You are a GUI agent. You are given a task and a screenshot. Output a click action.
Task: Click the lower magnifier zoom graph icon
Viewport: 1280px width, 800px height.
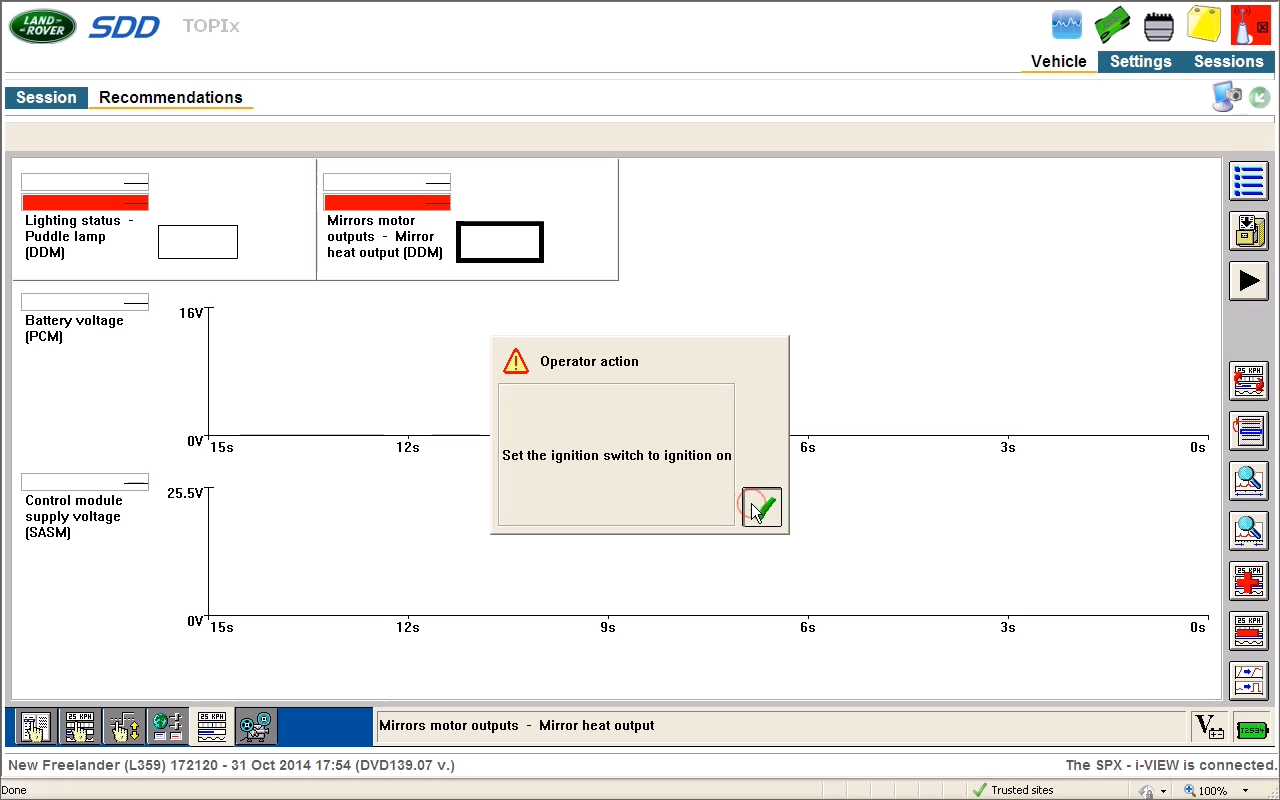click(x=1249, y=531)
